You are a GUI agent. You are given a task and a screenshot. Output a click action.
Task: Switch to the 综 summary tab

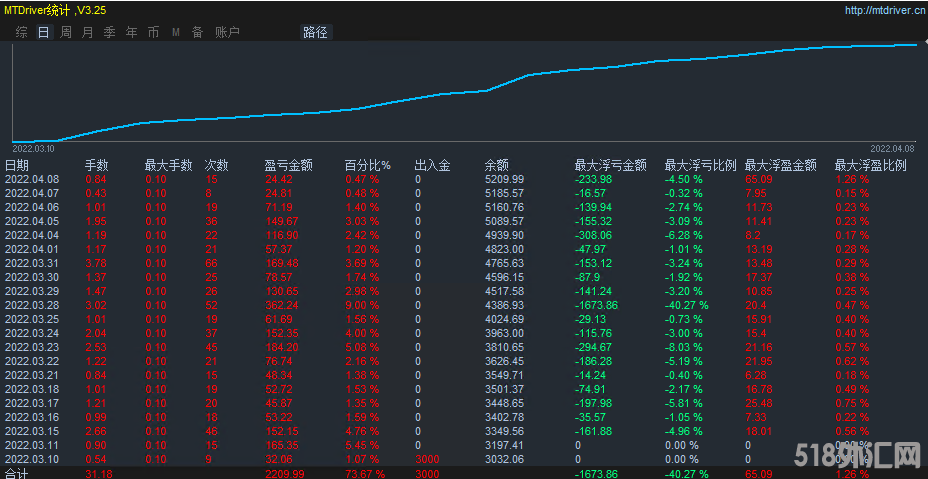pos(21,32)
